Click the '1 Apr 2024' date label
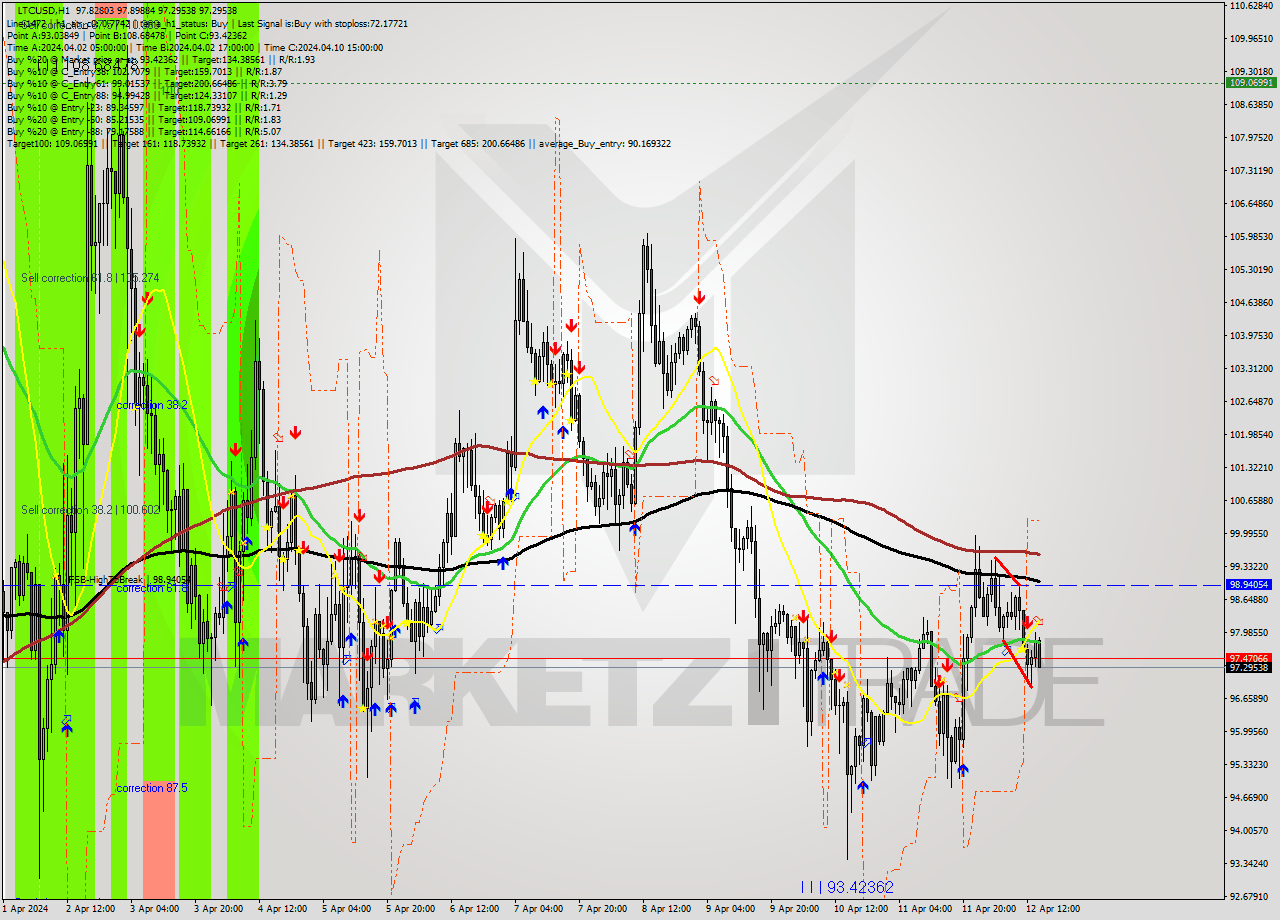This screenshot has height=920, width=1280. tap(26, 908)
